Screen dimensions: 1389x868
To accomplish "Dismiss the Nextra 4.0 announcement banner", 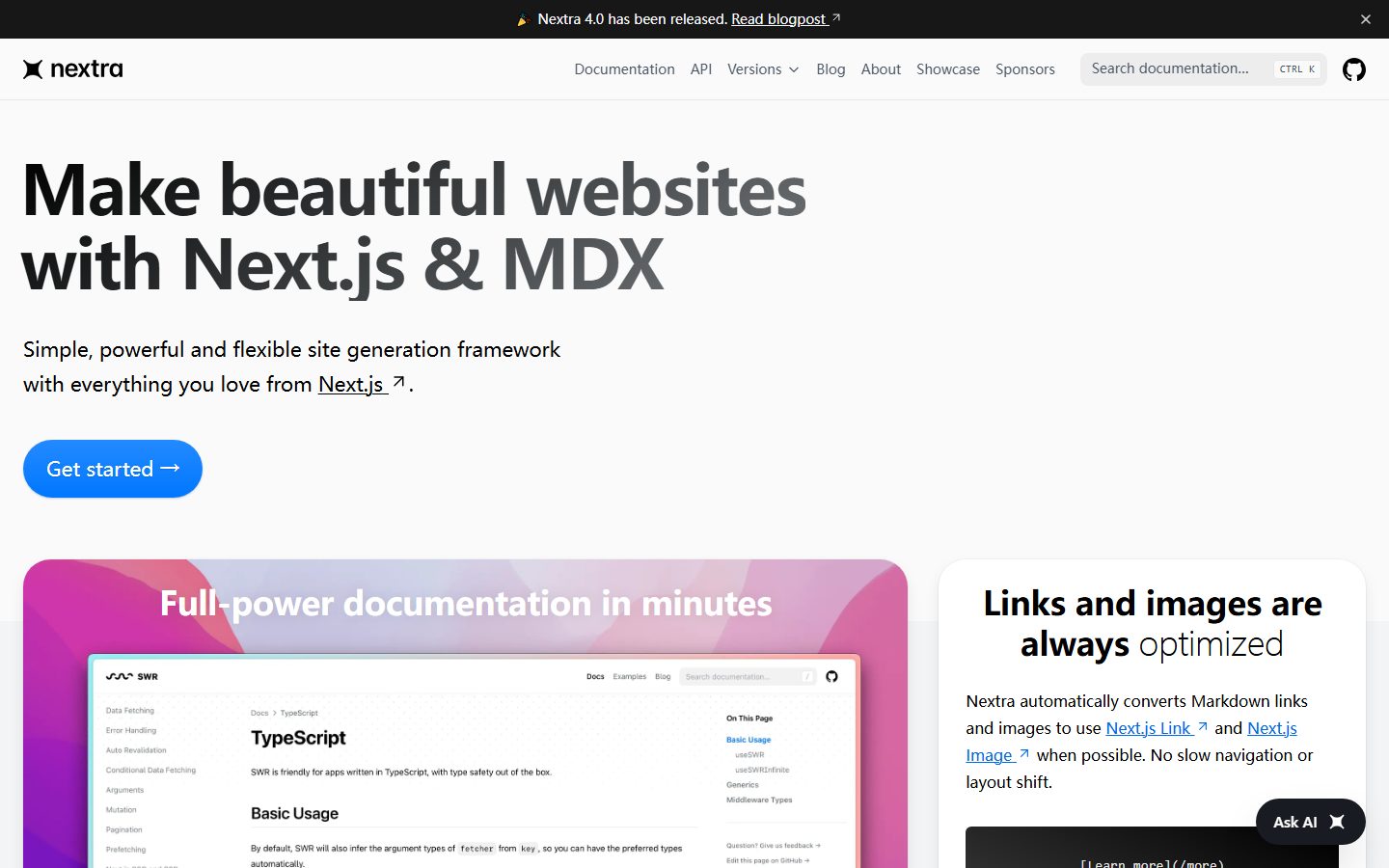I will click(1366, 19).
